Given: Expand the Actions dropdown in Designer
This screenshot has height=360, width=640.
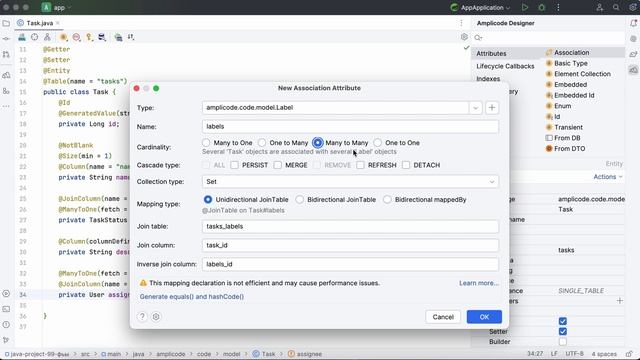Looking at the screenshot, I should pos(608,177).
